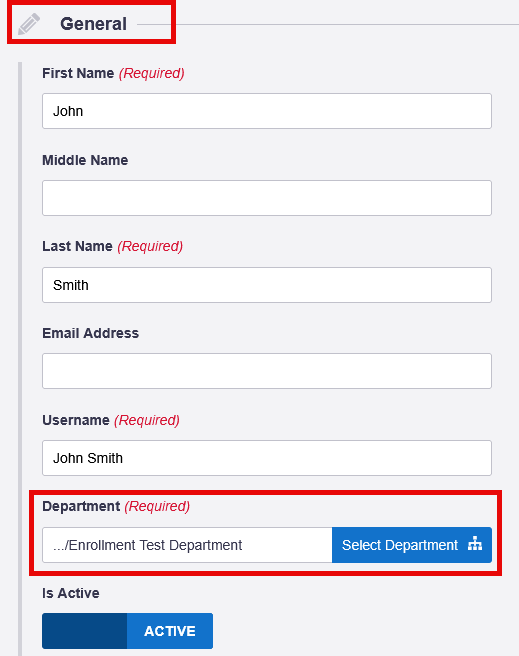
Task: Click the dark side of the Is Active switch
Action: click(x=84, y=631)
